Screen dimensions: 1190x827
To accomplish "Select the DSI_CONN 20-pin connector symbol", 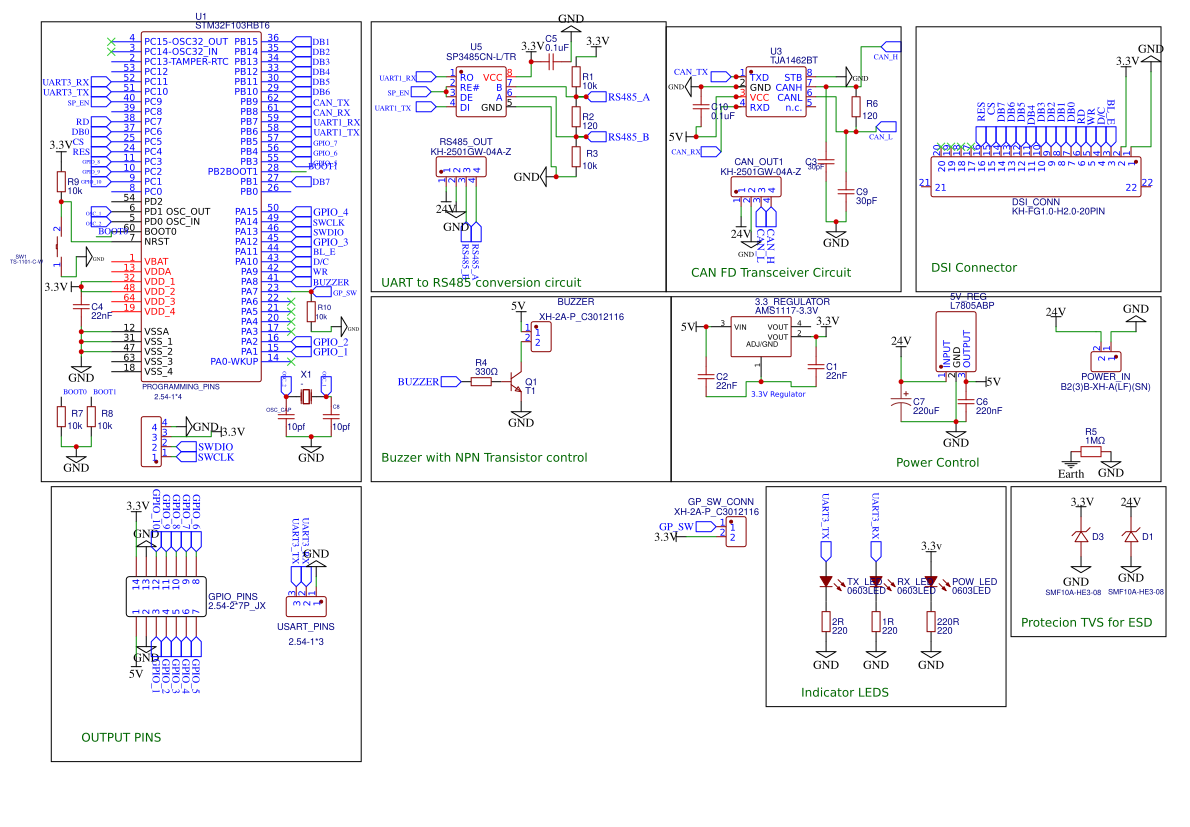I will pos(1035,178).
